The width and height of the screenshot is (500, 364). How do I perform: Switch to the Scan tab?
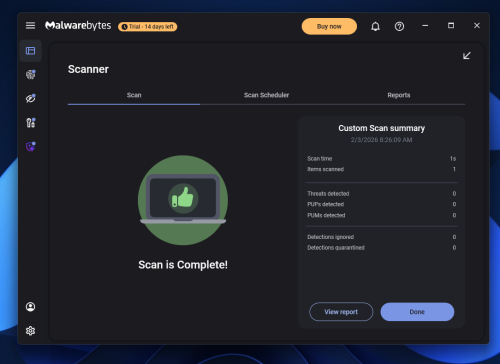tap(134, 95)
